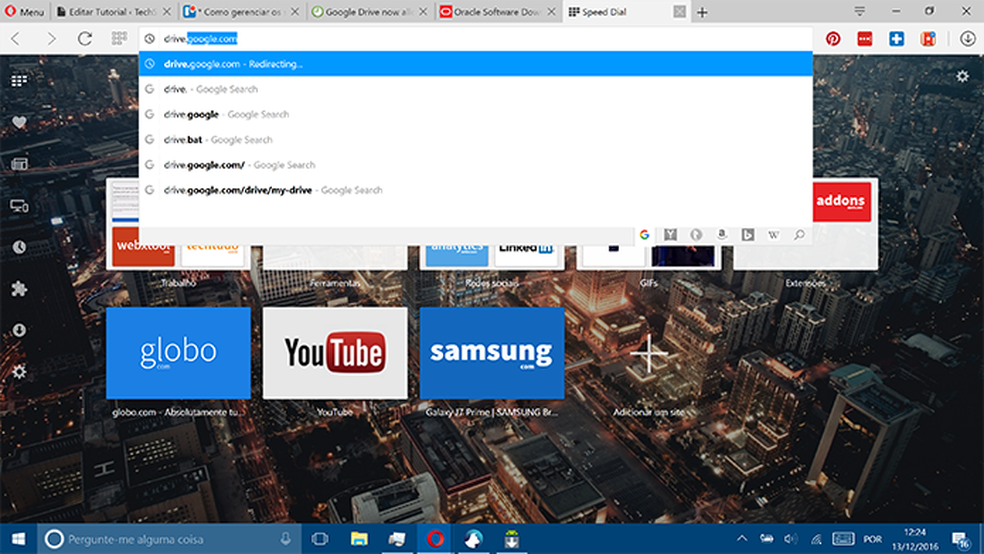Select 'drive.google.com/' search suggestion

pos(476,164)
